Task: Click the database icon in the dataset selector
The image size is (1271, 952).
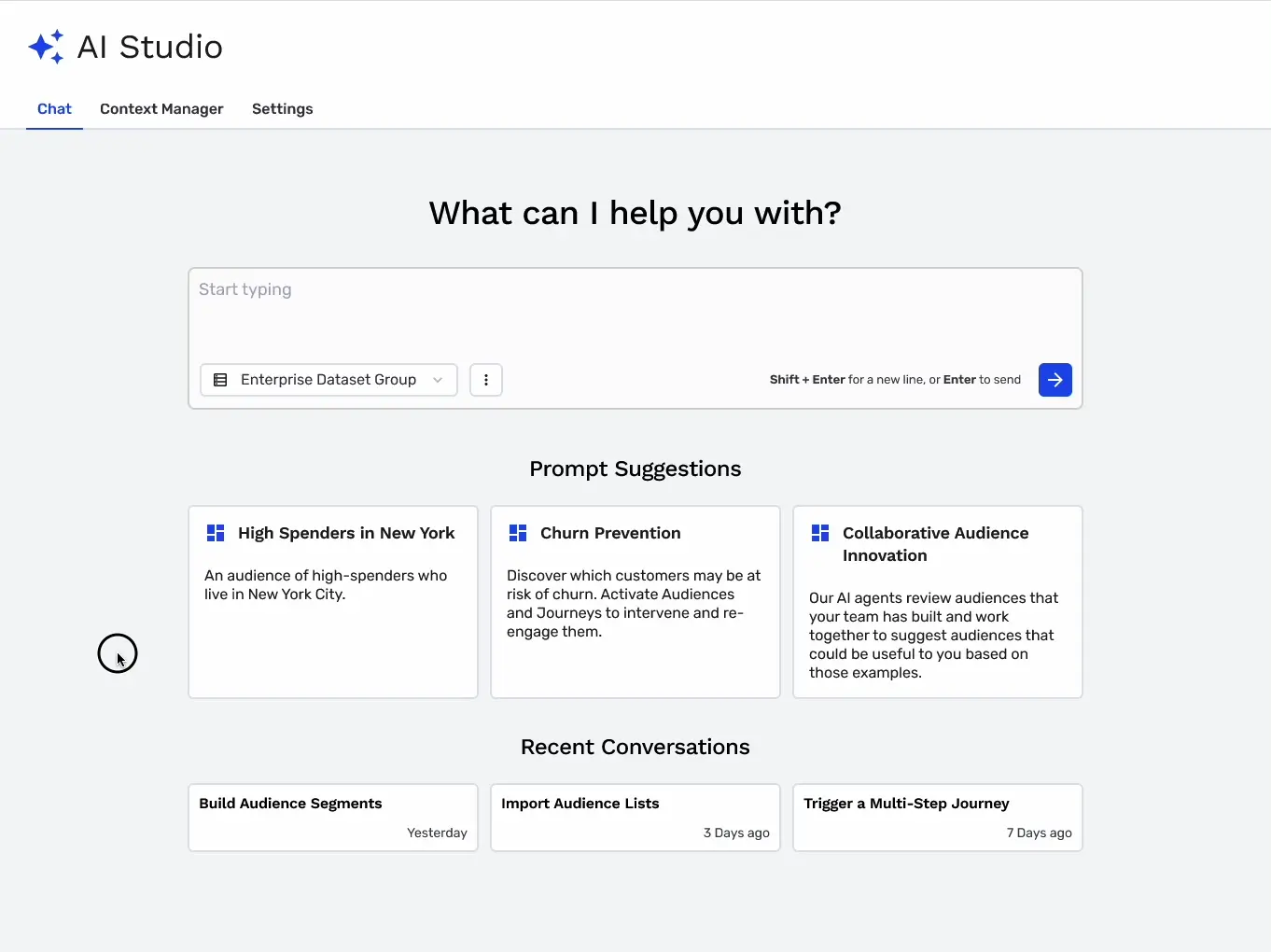Action: pyautogui.click(x=220, y=380)
